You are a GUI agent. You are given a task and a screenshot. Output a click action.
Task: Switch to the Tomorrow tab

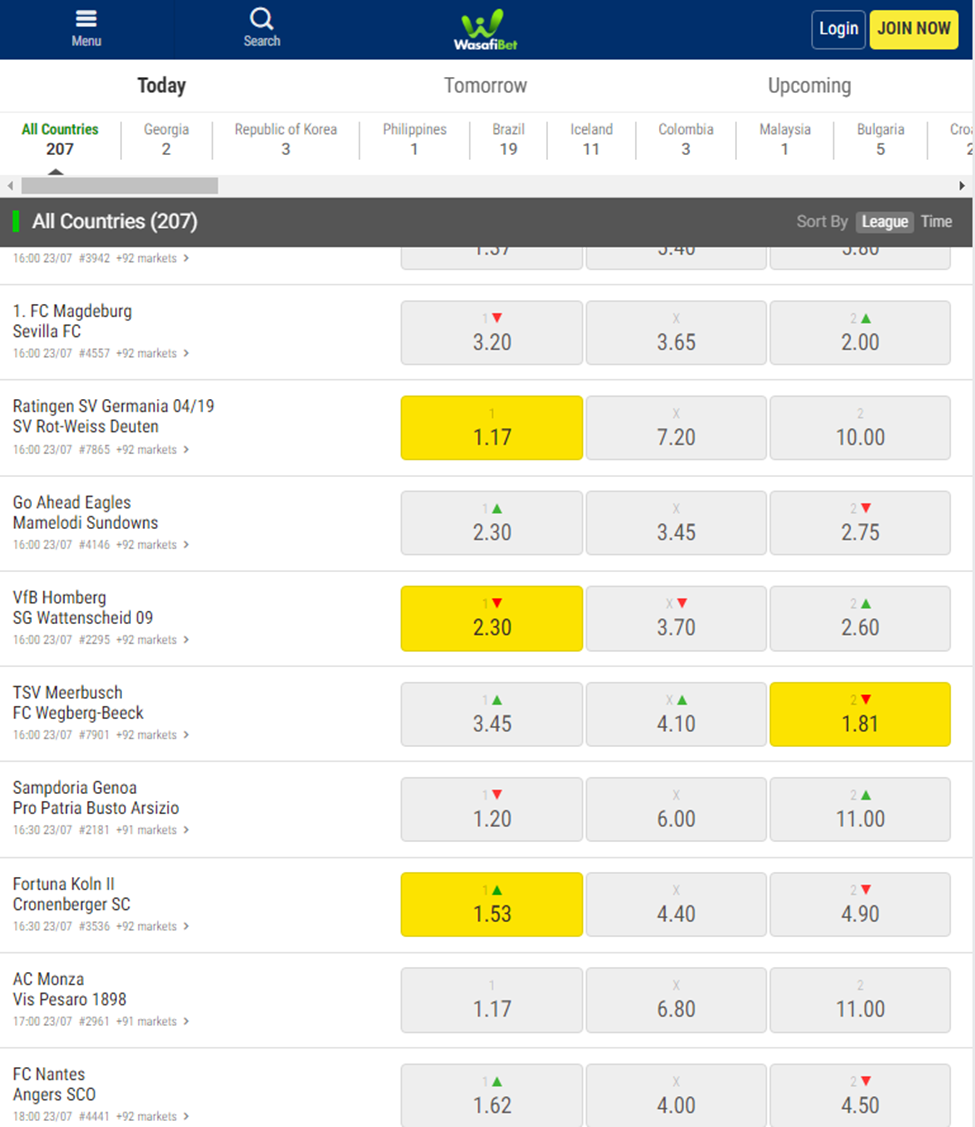[486, 86]
